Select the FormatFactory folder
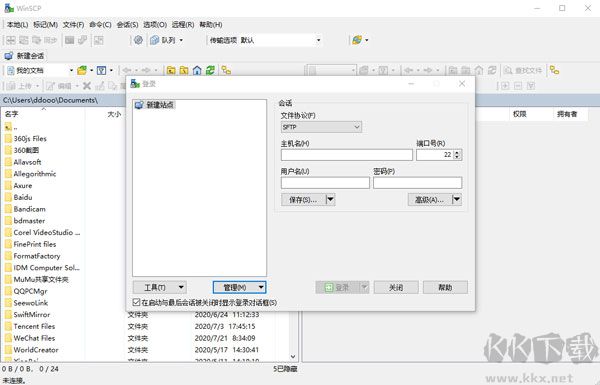The width and height of the screenshot is (600, 385). pos(33,256)
